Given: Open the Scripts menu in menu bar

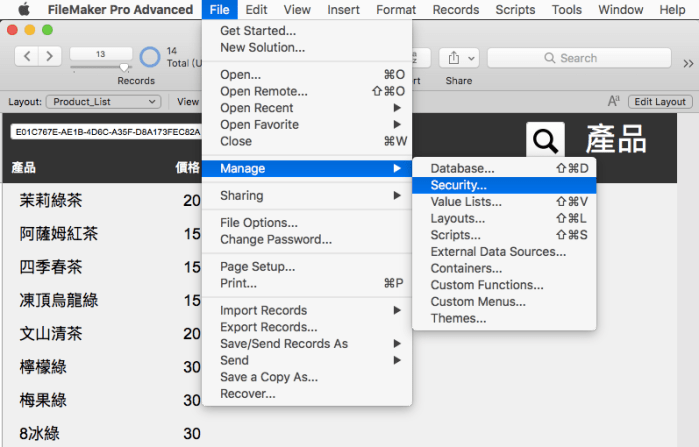Looking at the screenshot, I should tap(514, 10).
